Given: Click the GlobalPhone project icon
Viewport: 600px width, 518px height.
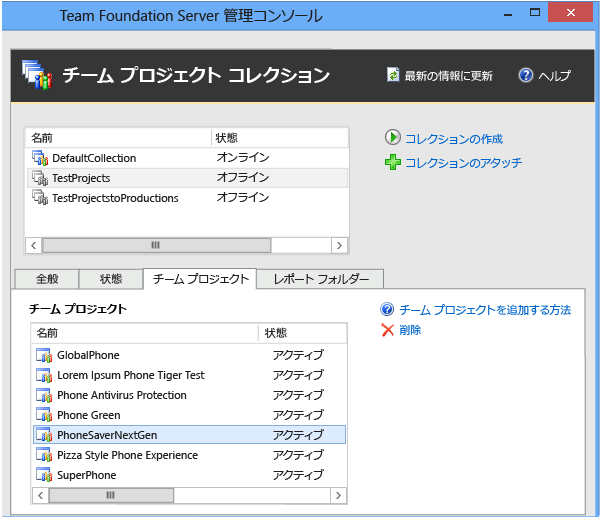Looking at the screenshot, I should coord(44,355).
